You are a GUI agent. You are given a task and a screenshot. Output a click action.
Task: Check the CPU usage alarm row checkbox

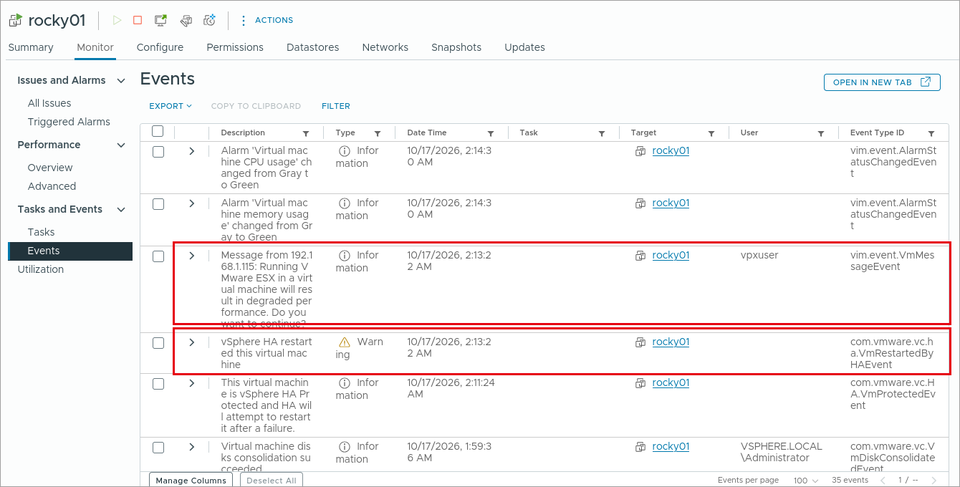pos(158,151)
